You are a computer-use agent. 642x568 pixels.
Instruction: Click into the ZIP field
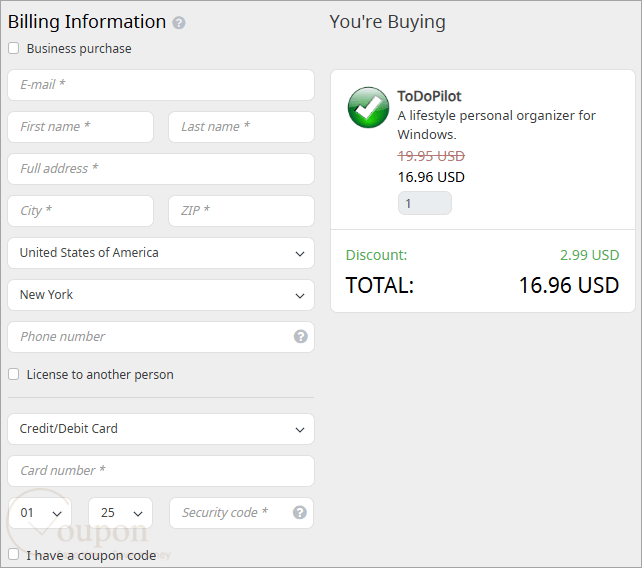coord(242,211)
